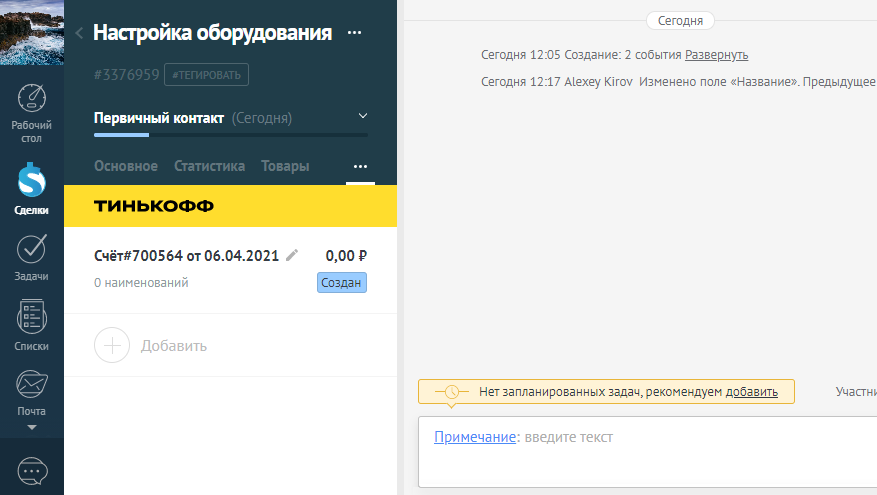Switch to the Статистика tab

coord(209,166)
